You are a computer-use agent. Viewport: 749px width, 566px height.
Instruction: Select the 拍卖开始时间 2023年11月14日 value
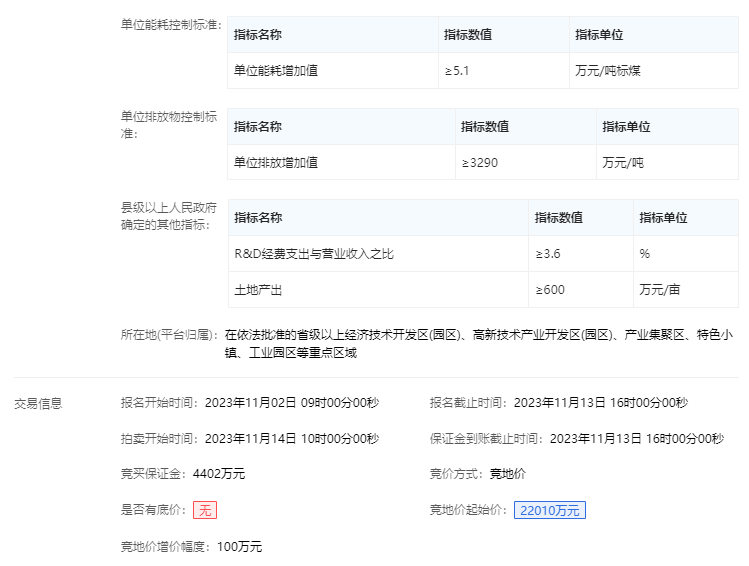pos(292,439)
